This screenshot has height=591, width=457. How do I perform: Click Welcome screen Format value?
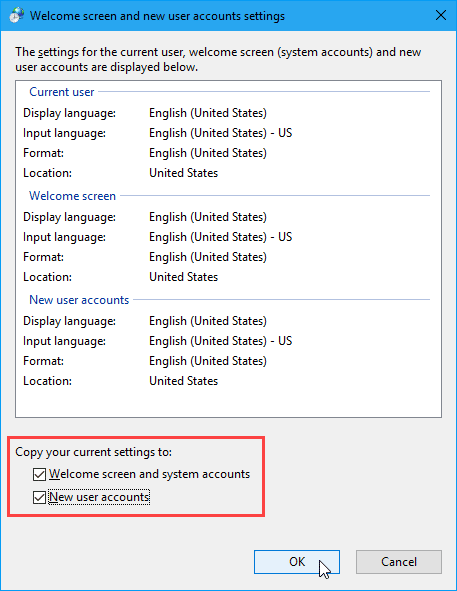tap(208, 257)
